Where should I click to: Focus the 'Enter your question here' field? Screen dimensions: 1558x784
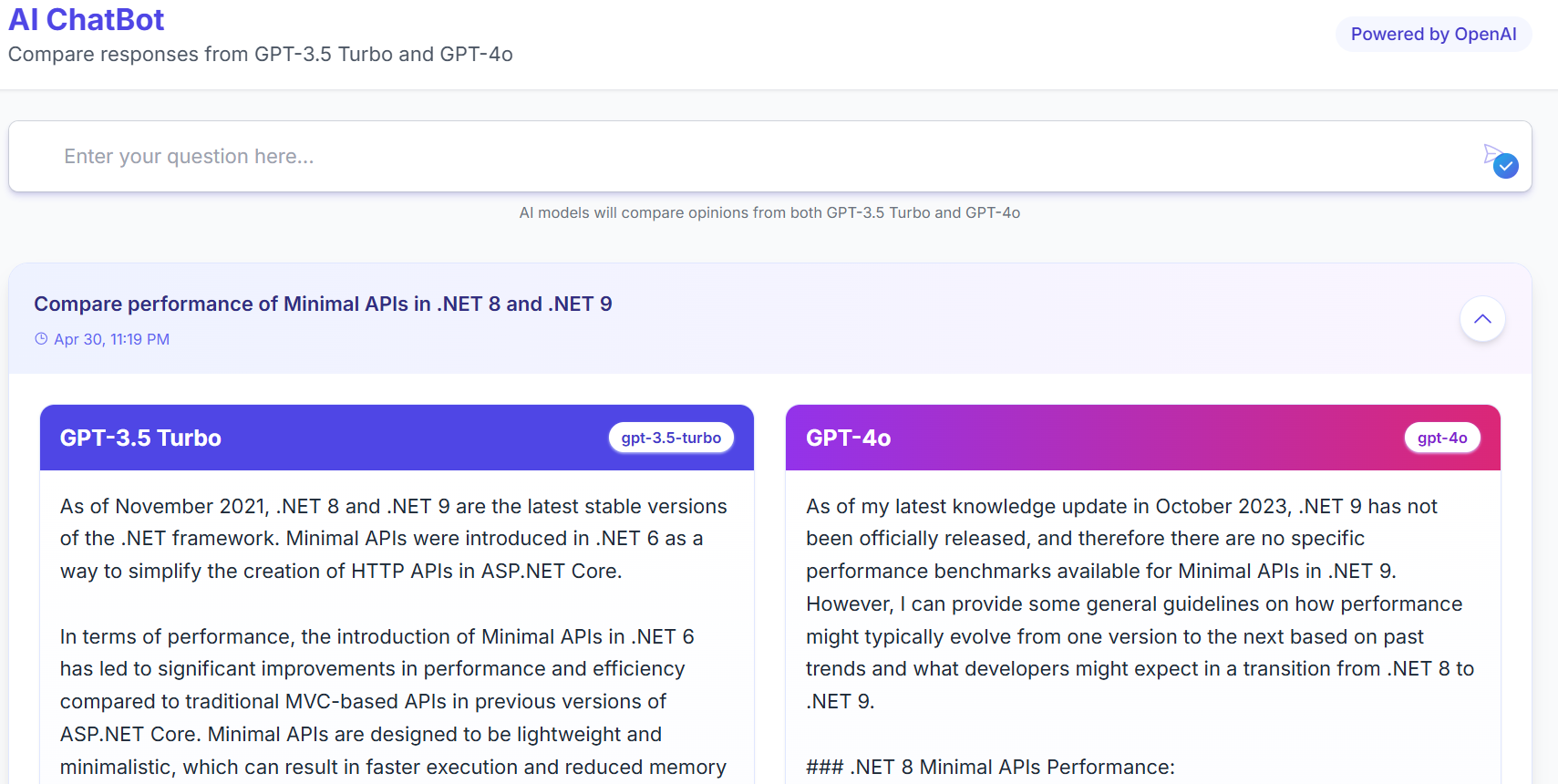[769, 157]
